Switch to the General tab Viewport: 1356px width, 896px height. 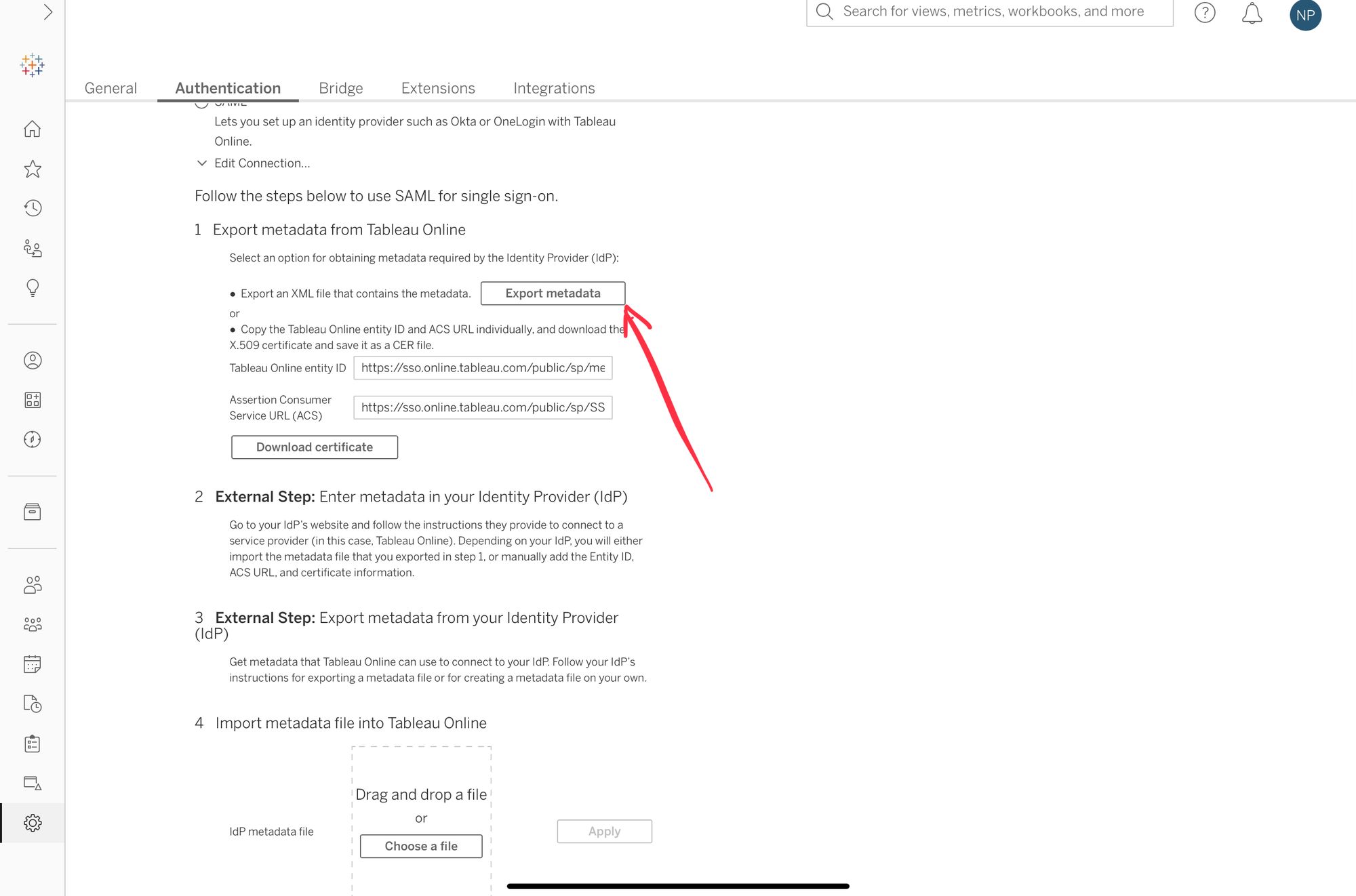click(x=111, y=88)
